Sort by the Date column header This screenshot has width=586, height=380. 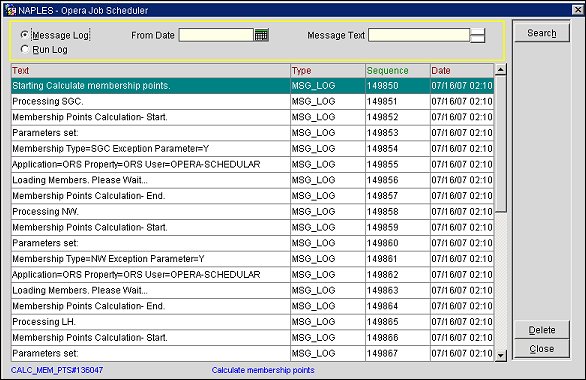point(462,71)
